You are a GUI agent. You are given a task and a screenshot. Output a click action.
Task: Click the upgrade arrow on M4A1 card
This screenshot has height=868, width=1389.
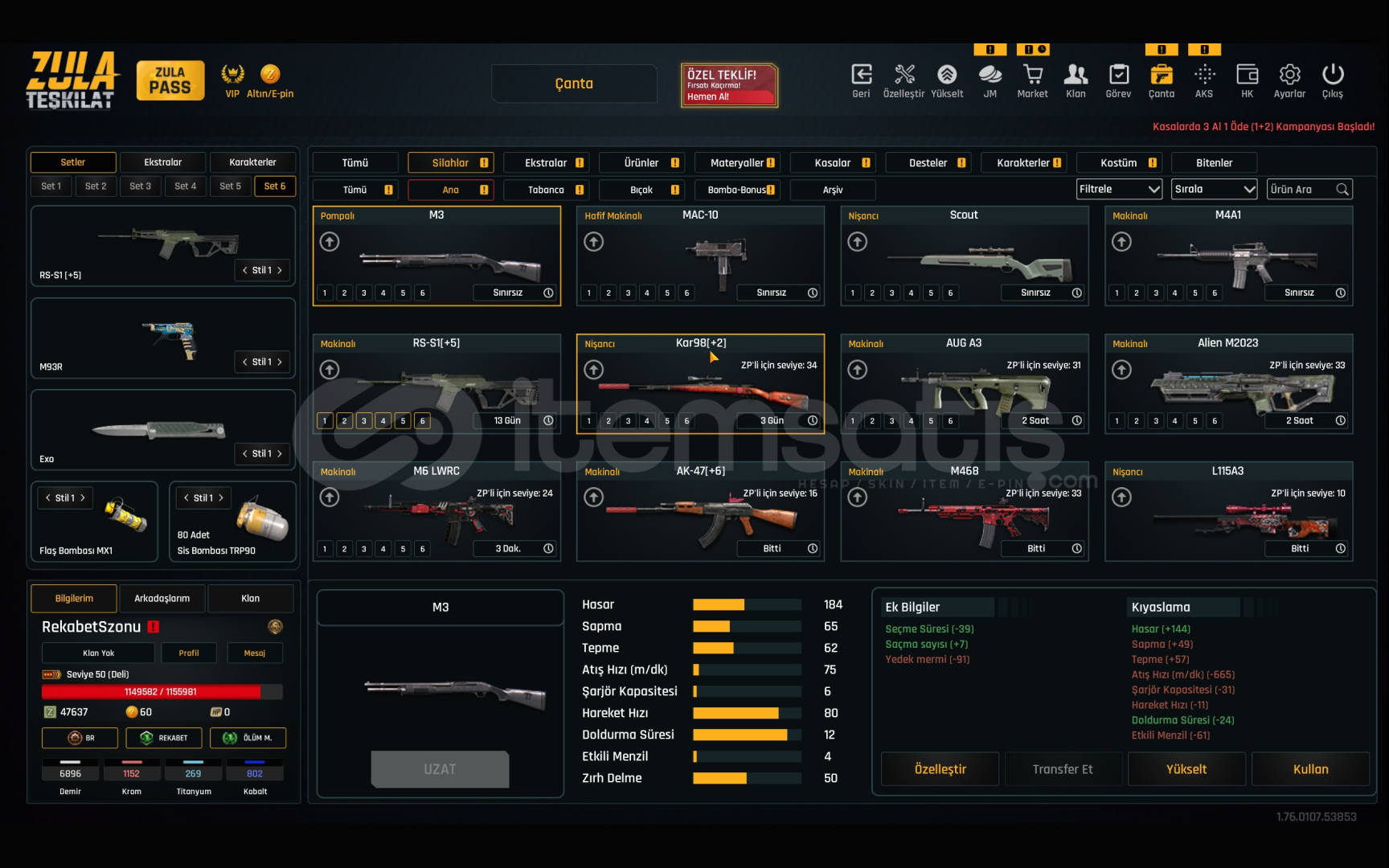[1122, 241]
